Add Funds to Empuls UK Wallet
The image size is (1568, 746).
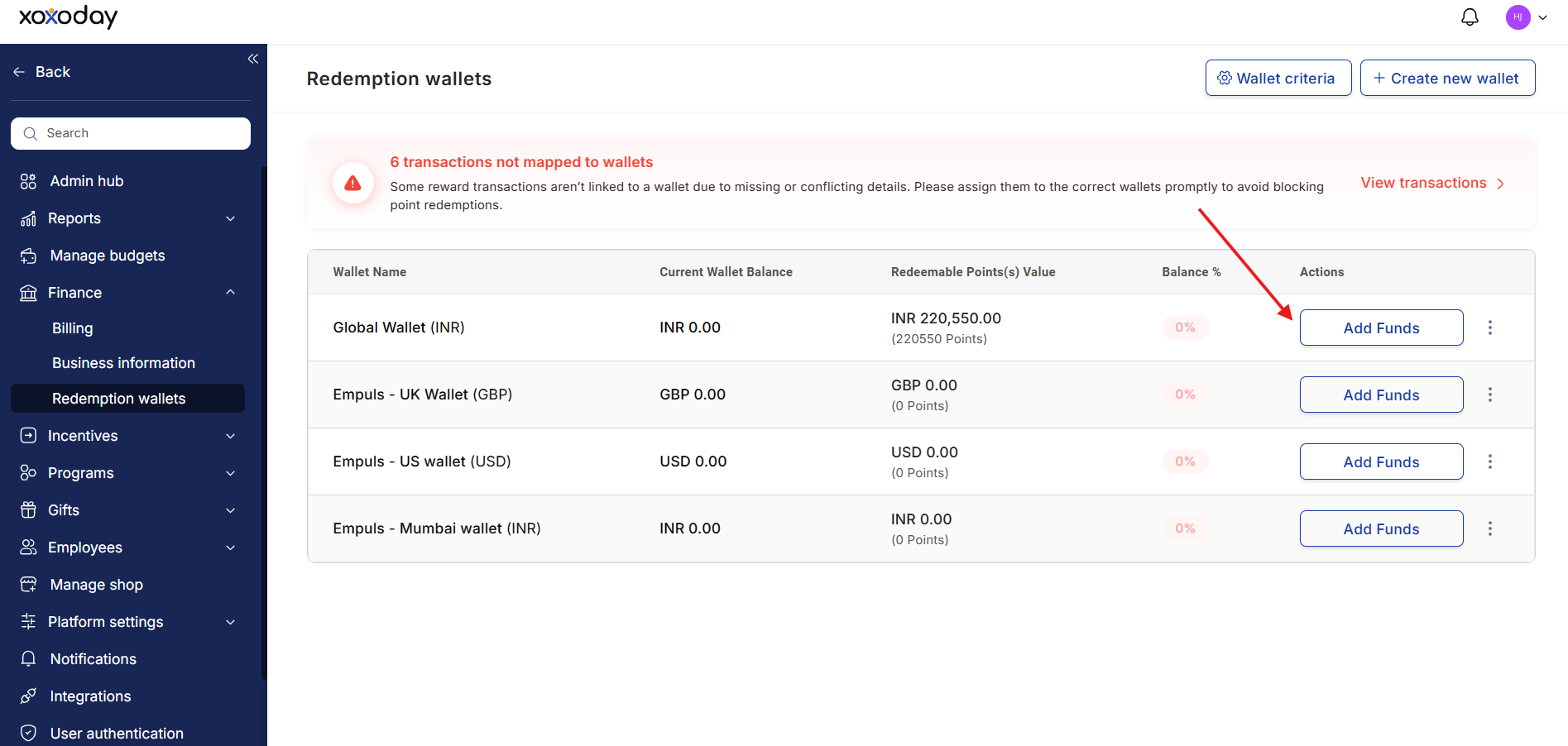pos(1381,395)
